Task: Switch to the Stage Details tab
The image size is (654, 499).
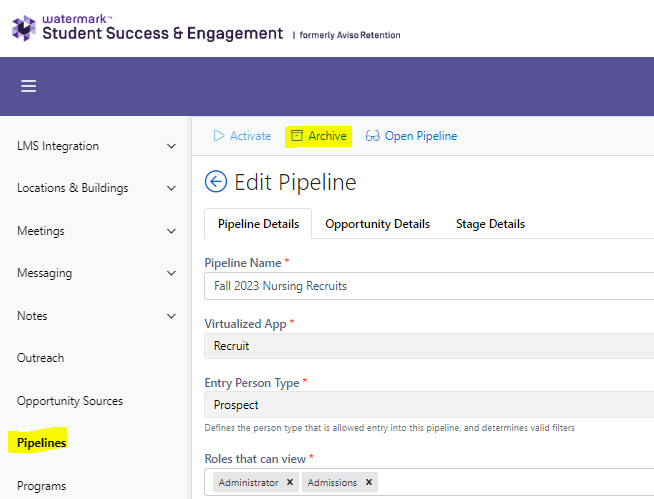Action: point(490,224)
